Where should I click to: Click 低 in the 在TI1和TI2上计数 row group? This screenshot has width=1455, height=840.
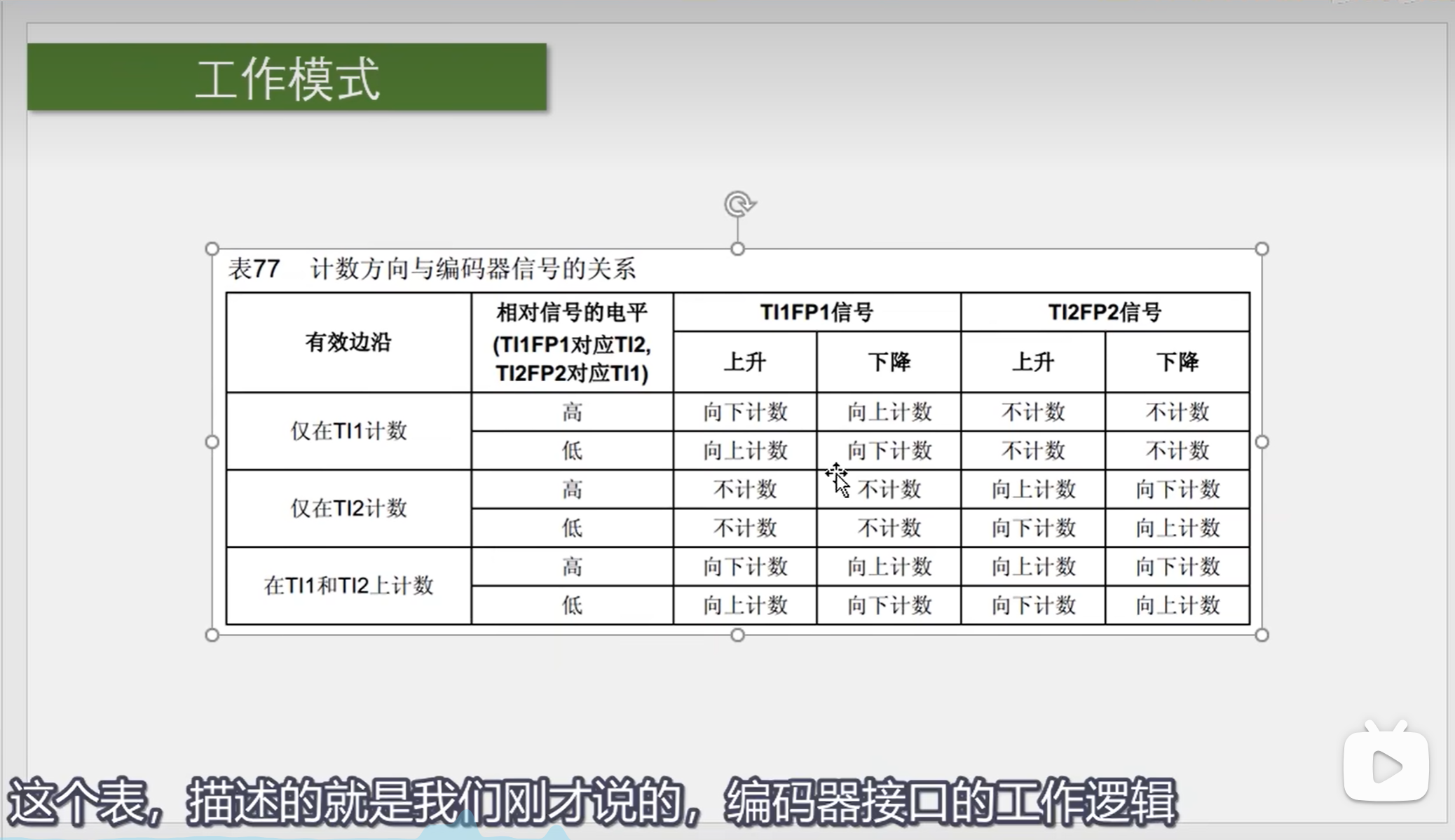pos(572,605)
